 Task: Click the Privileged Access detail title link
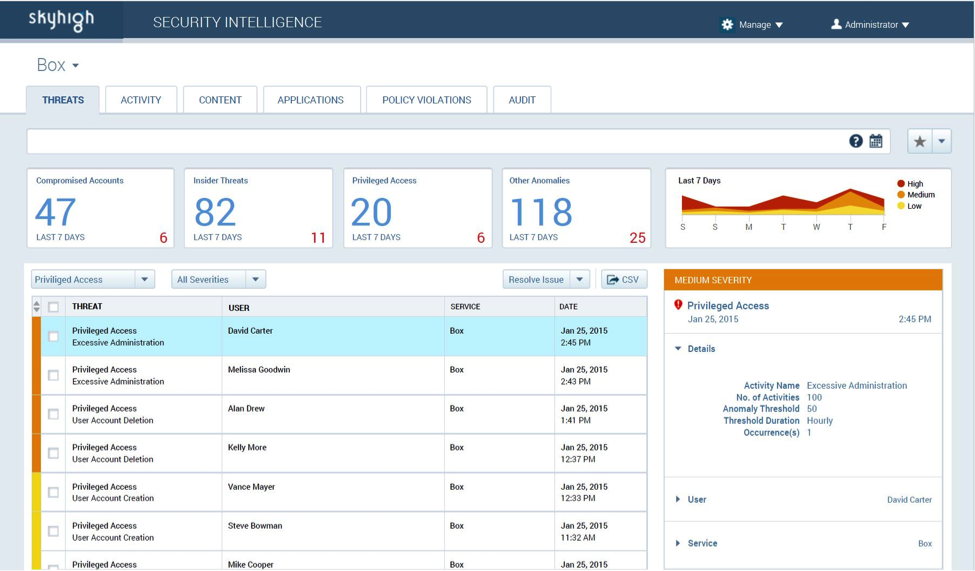click(x=728, y=305)
